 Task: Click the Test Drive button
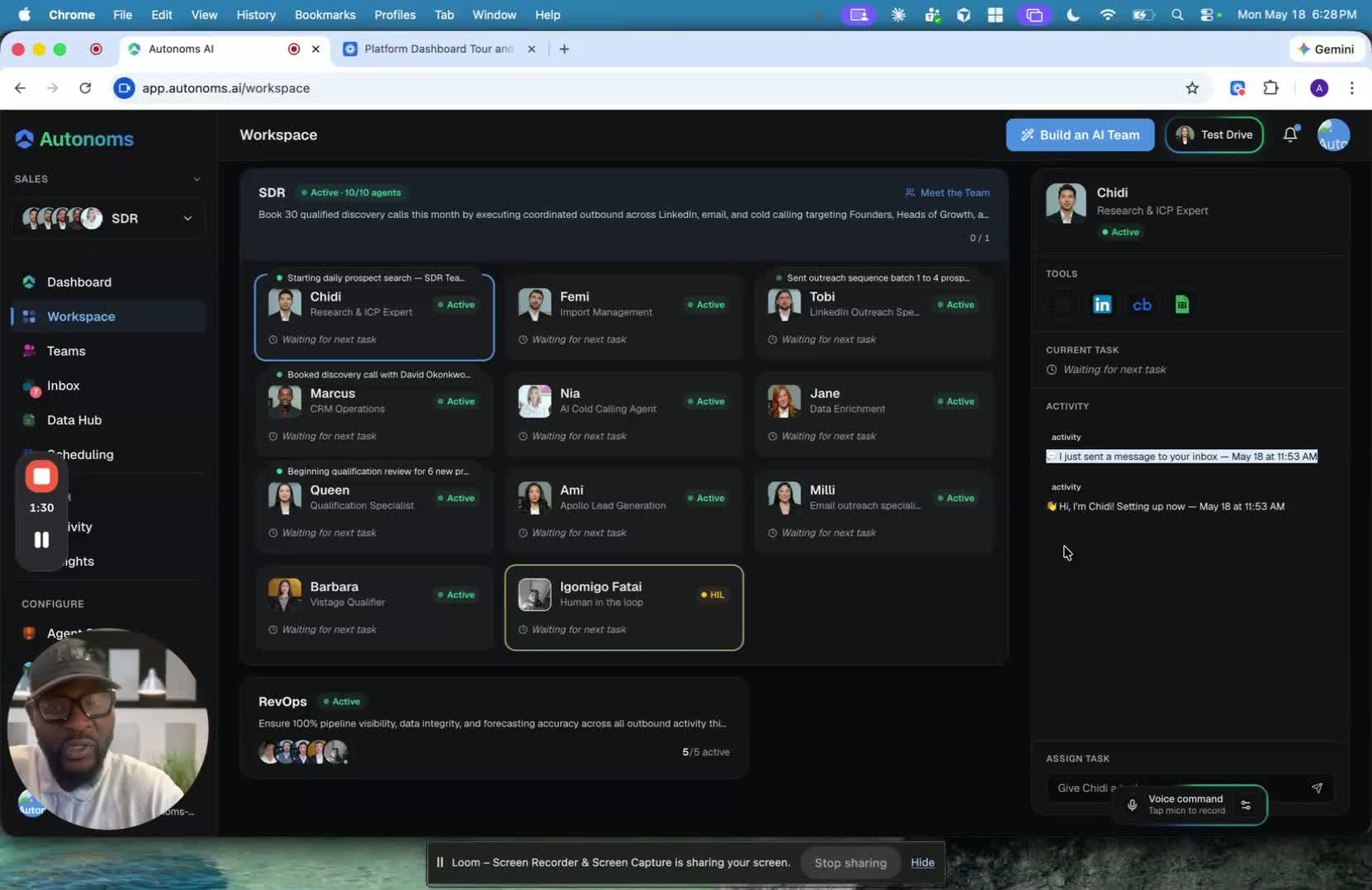tap(1214, 135)
